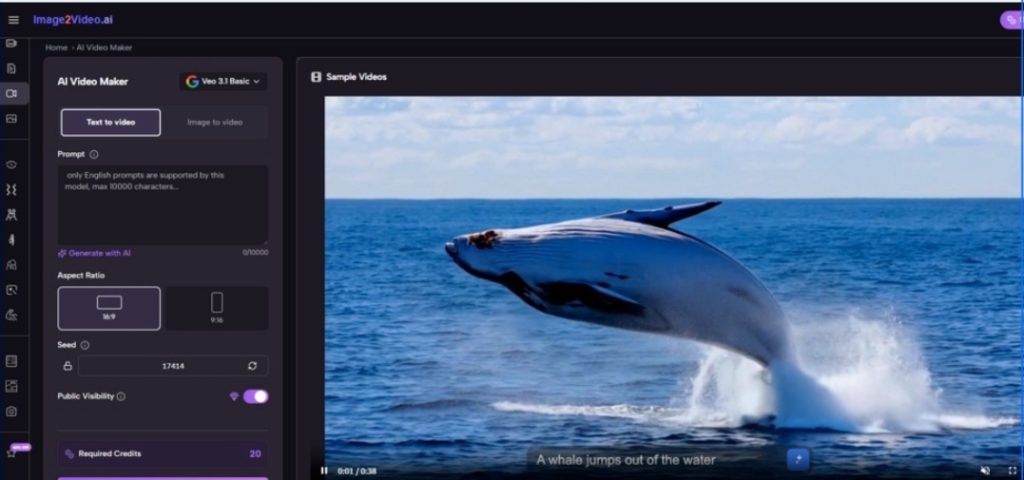Click the eye icon in sidebar

pos(12,164)
